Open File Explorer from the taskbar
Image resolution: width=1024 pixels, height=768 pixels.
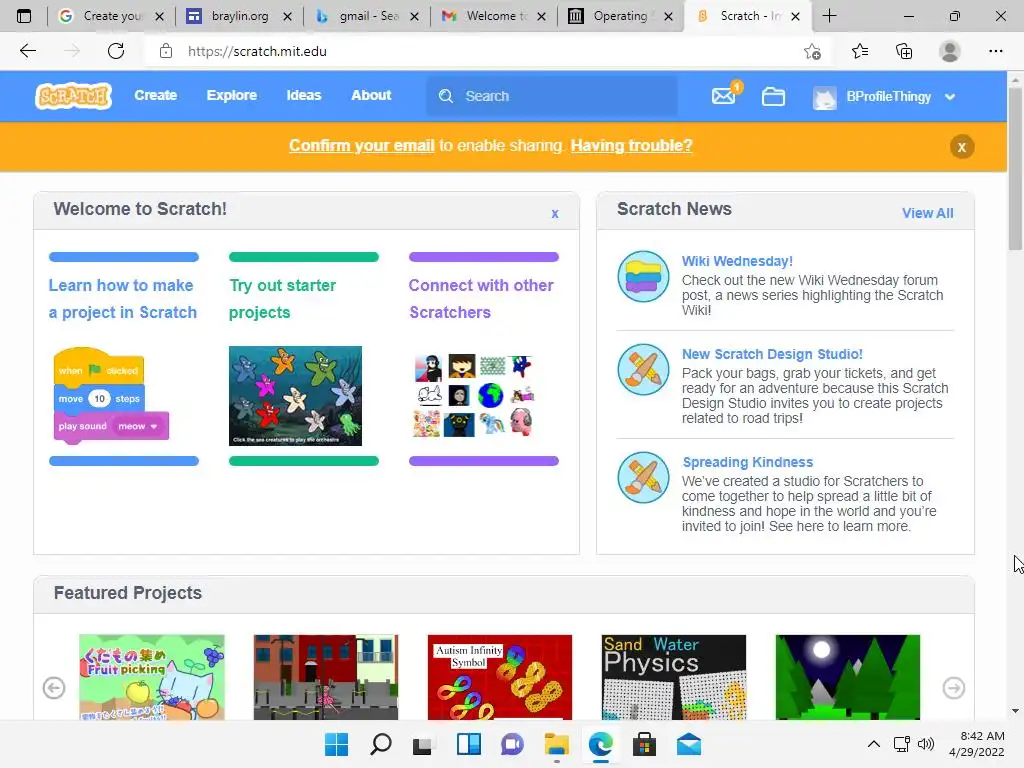[x=556, y=744]
